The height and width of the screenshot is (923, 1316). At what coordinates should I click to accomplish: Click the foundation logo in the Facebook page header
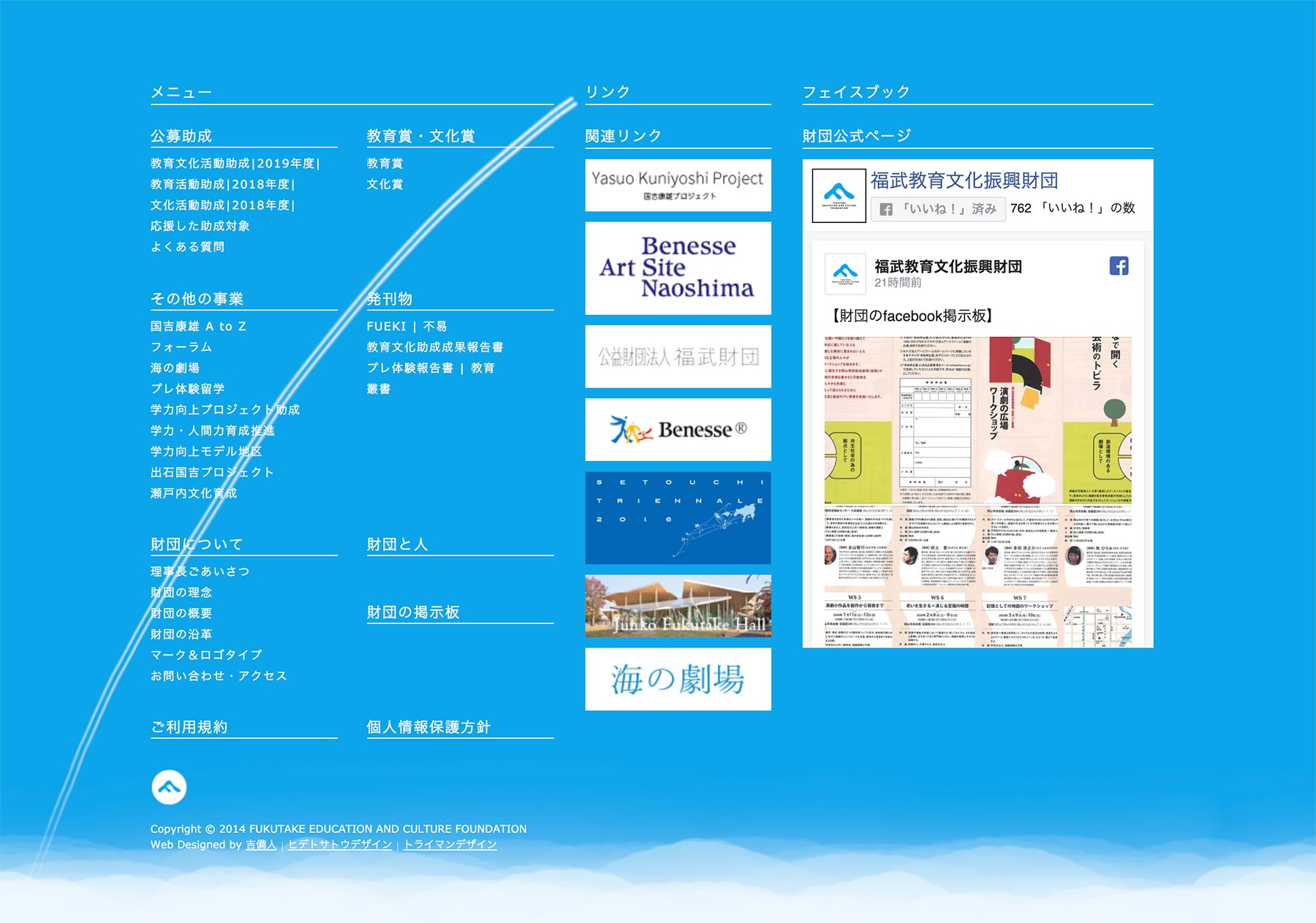tap(839, 195)
